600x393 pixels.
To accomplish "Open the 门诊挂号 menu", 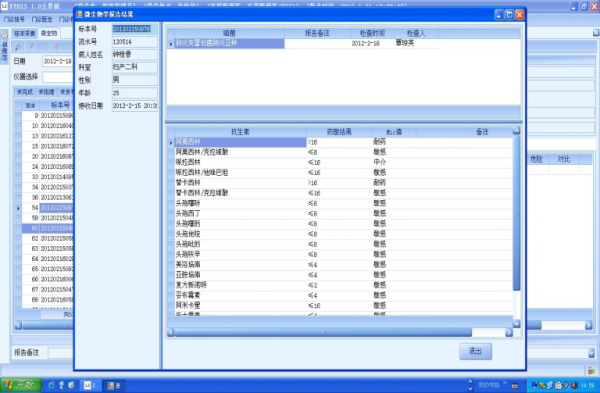I will 14,19.
